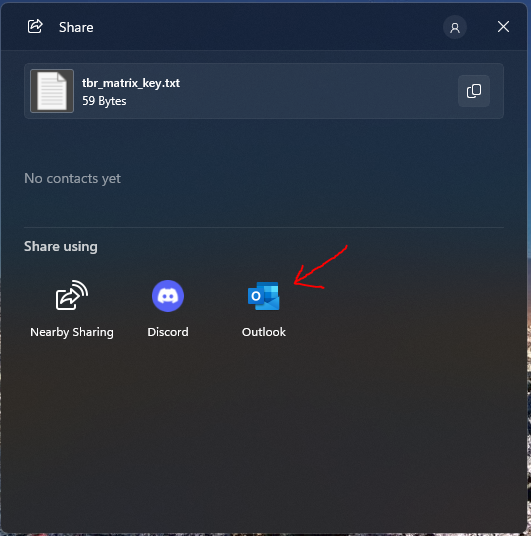Click the No contacts yet message
The width and height of the screenshot is (531, 536).
[72, 178]
